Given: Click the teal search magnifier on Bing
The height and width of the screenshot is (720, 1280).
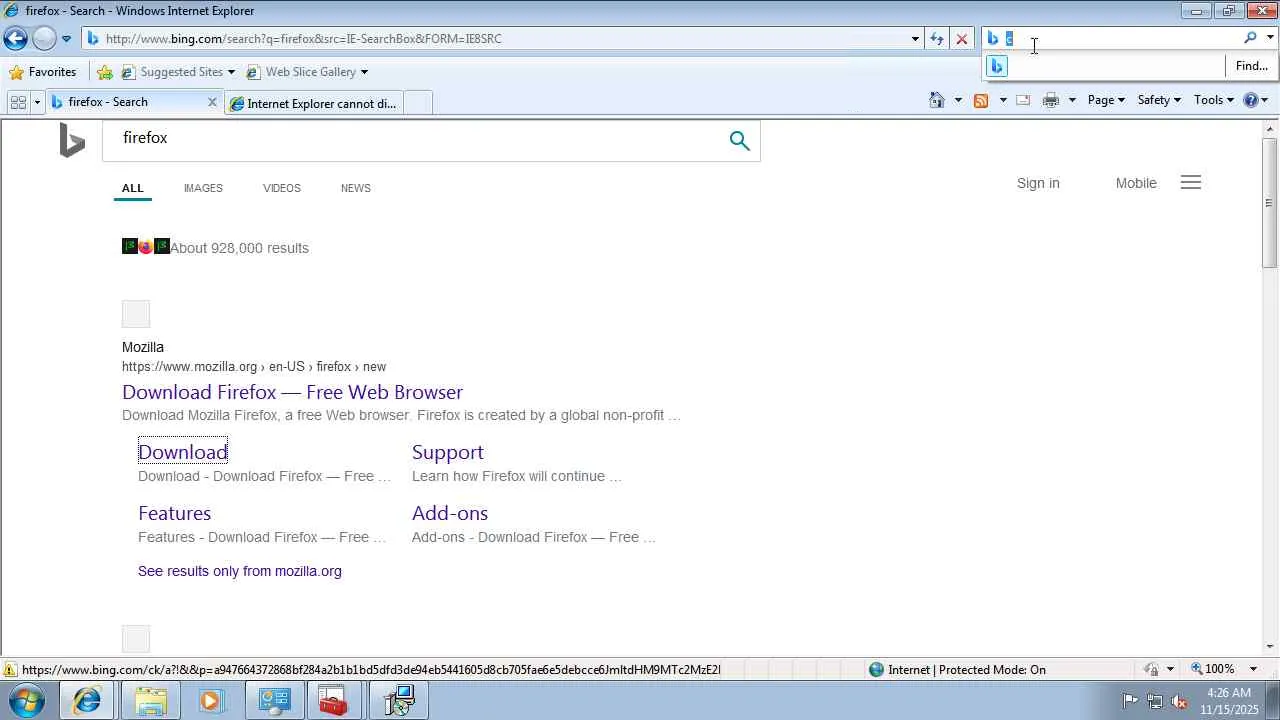Looking at the screenshot, I should click(x=740, y=141).
